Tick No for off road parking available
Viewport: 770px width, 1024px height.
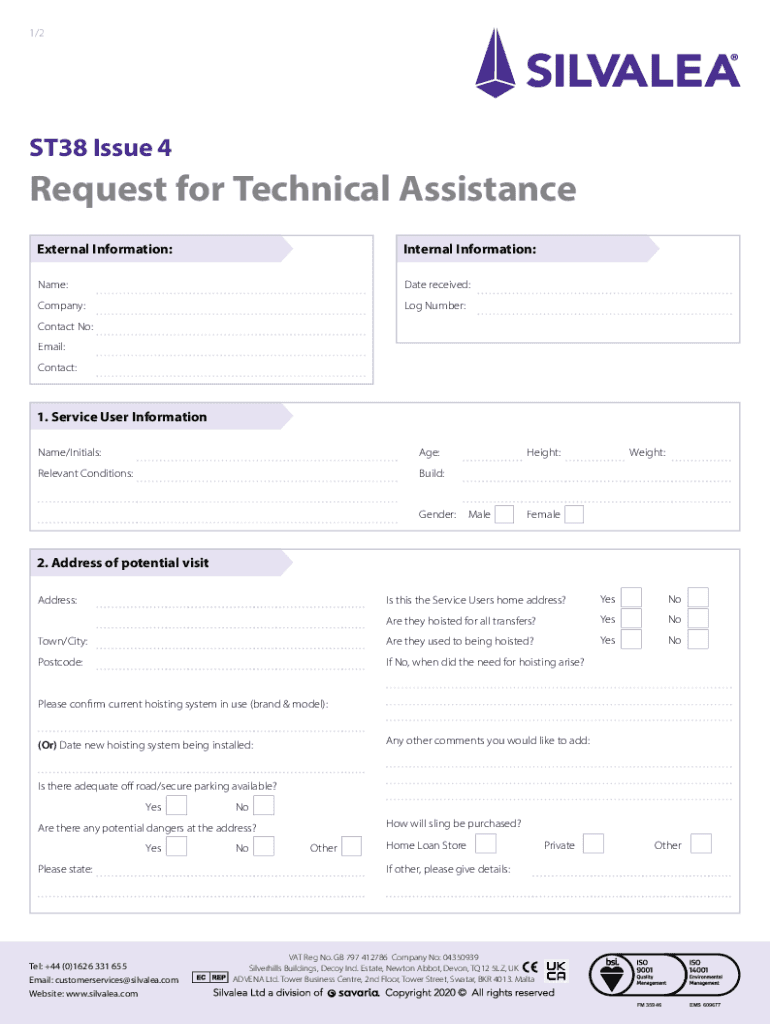pos(264,806)
